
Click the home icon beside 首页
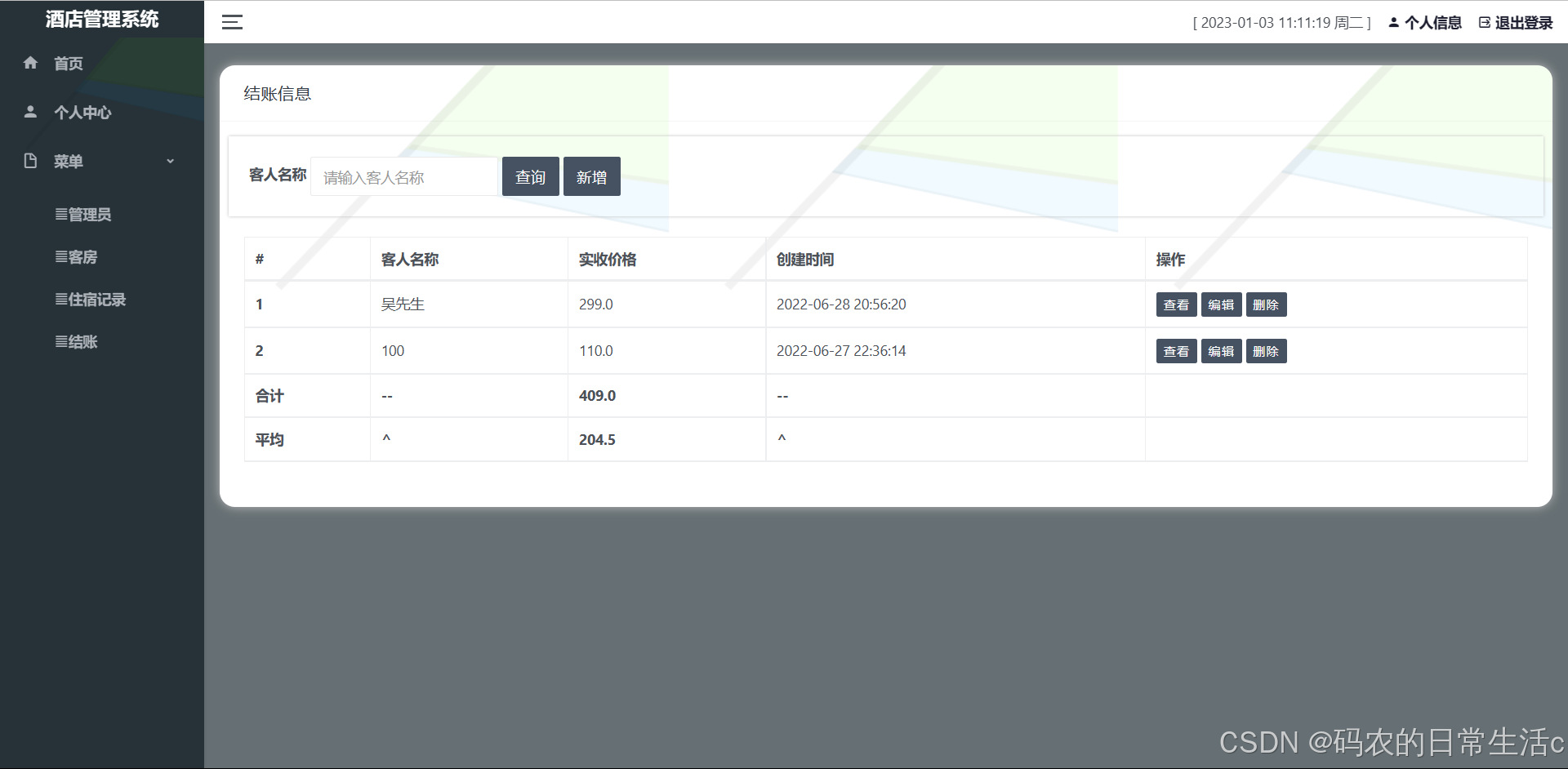(30, 63)
